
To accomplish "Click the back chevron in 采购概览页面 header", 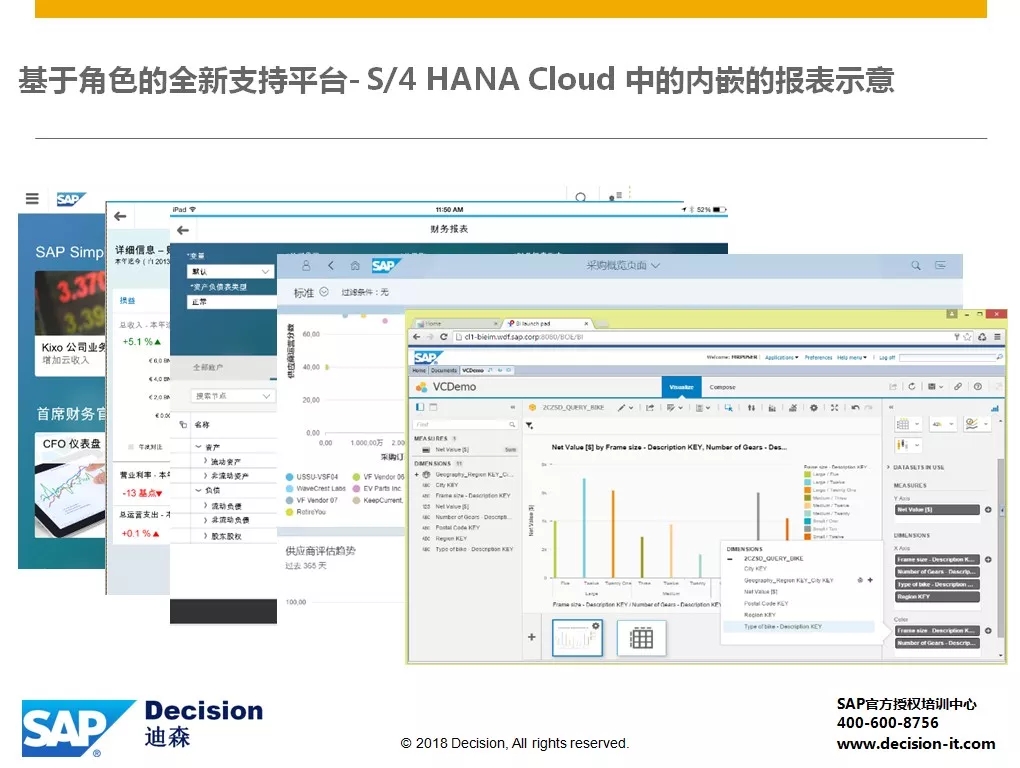I will [331, 265].
